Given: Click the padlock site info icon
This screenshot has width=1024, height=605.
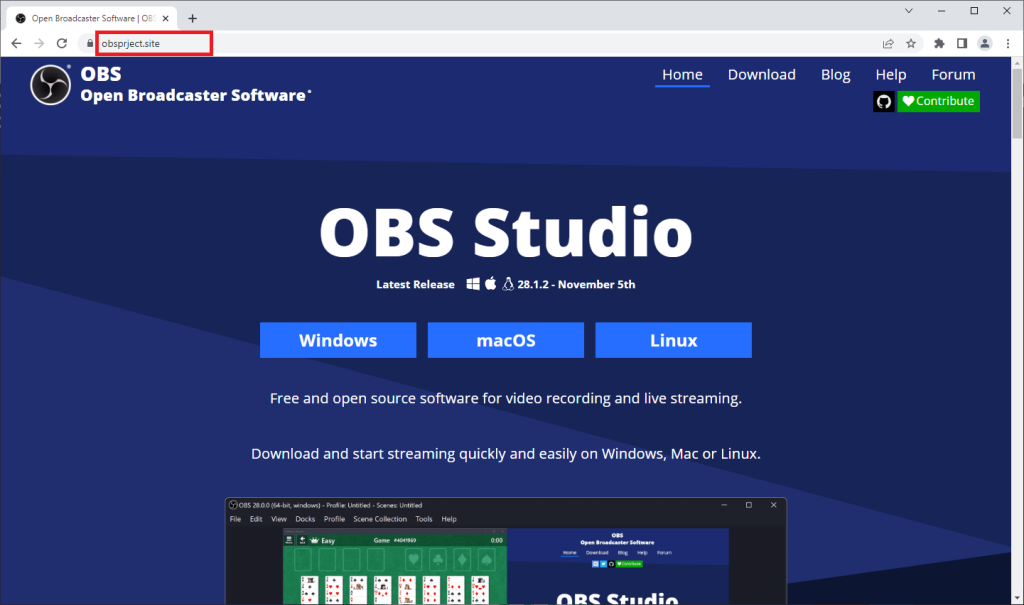Looking at the screenshot, I should pos(90,44).
